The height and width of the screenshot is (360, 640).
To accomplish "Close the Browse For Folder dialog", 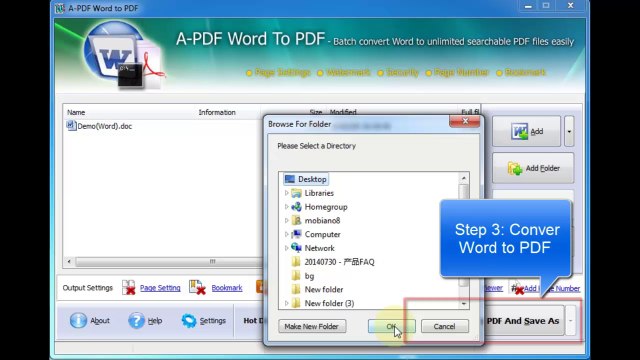I will pyautogui.click(x=464, y=121).
